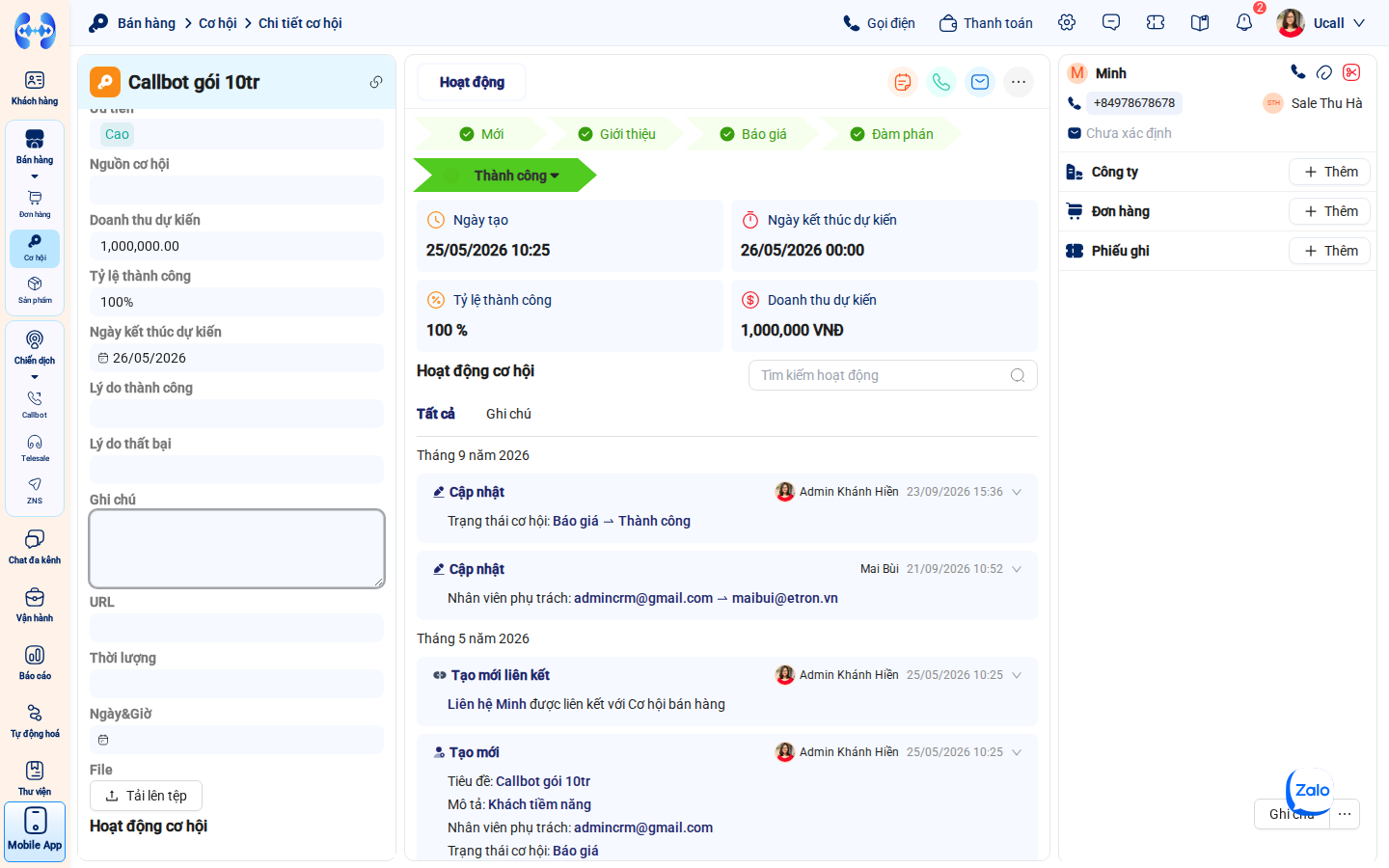Screen dimensions: 1389x868
Task: Open Báo cáo reports section
Action: (35, 663)
